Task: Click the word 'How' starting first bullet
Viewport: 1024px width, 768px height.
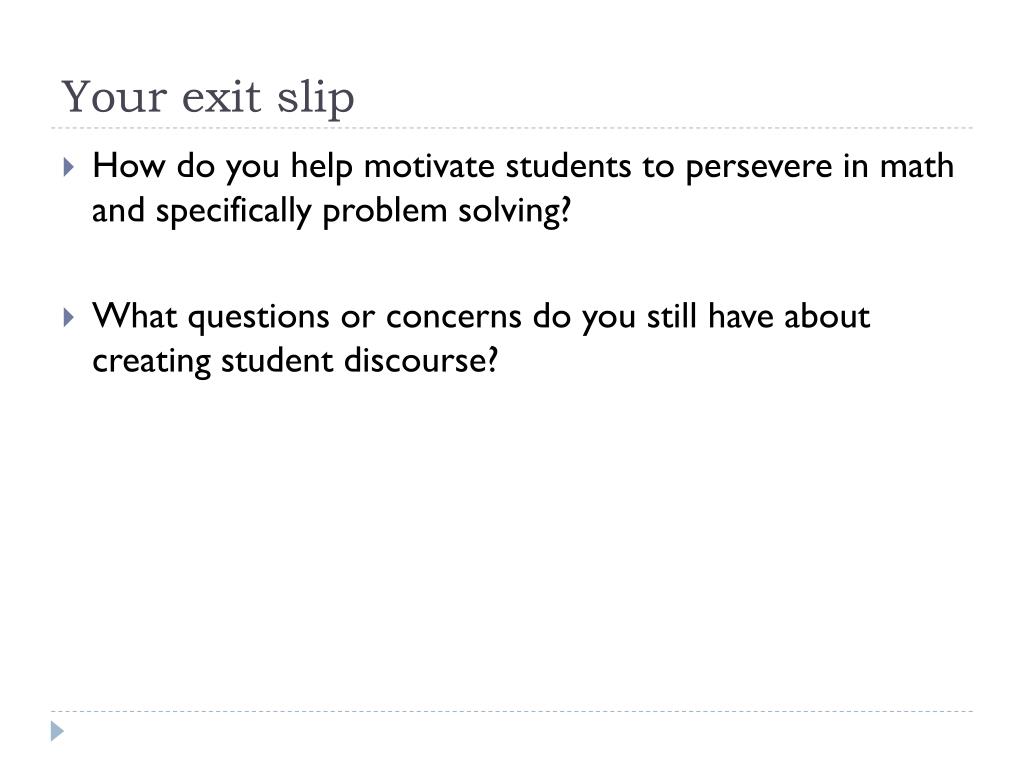Action: [x=129, y=165]
